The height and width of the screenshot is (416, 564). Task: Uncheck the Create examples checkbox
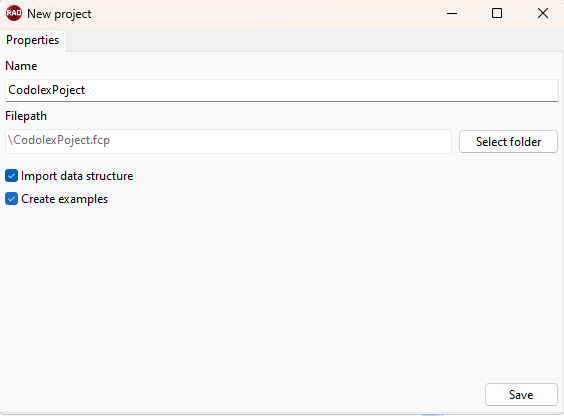[x=12, y=198]
